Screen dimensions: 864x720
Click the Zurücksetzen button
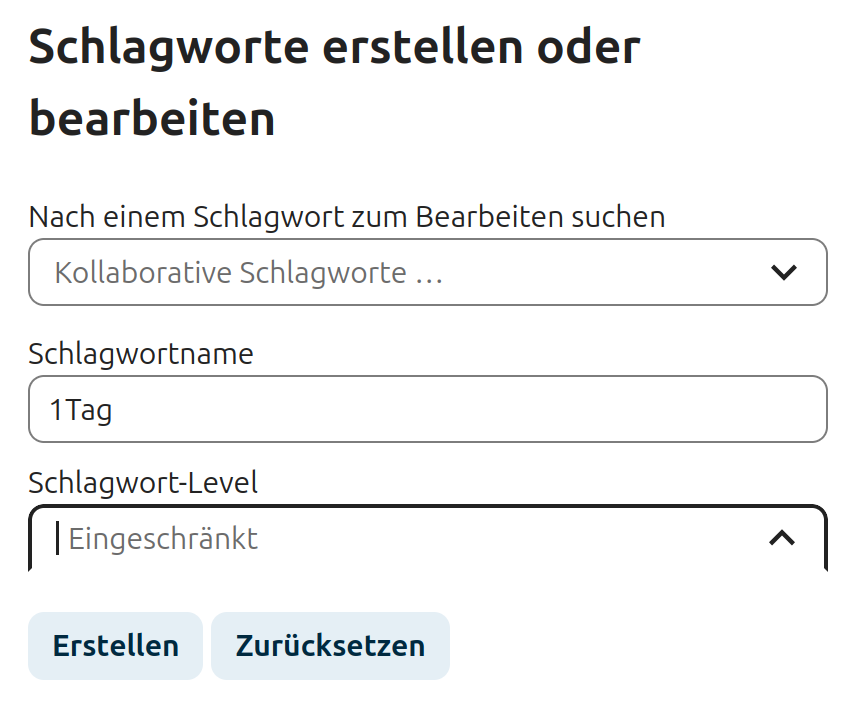pos(330,646)
